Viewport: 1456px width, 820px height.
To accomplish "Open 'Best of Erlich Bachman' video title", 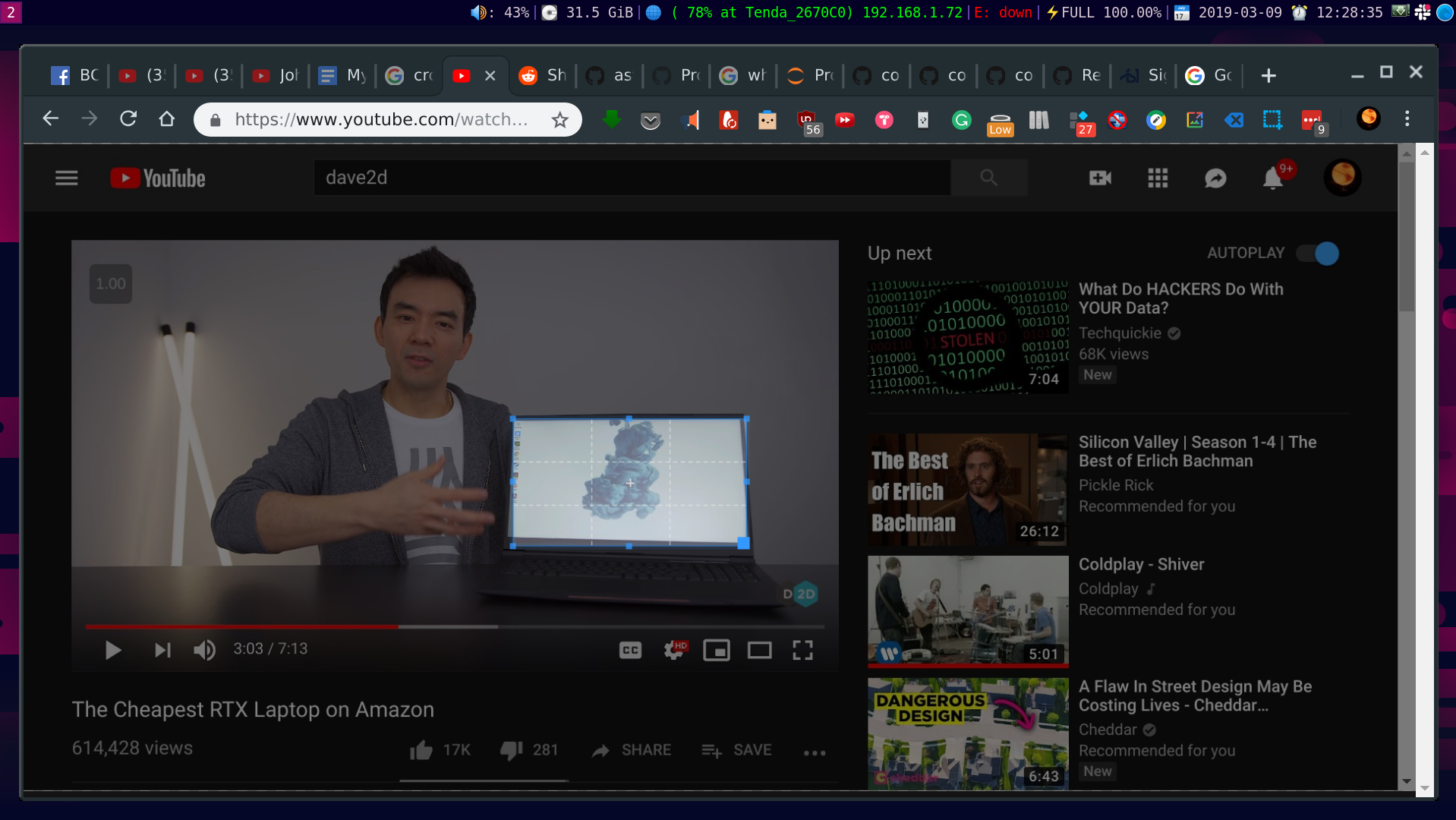I will coord(1198,452).
